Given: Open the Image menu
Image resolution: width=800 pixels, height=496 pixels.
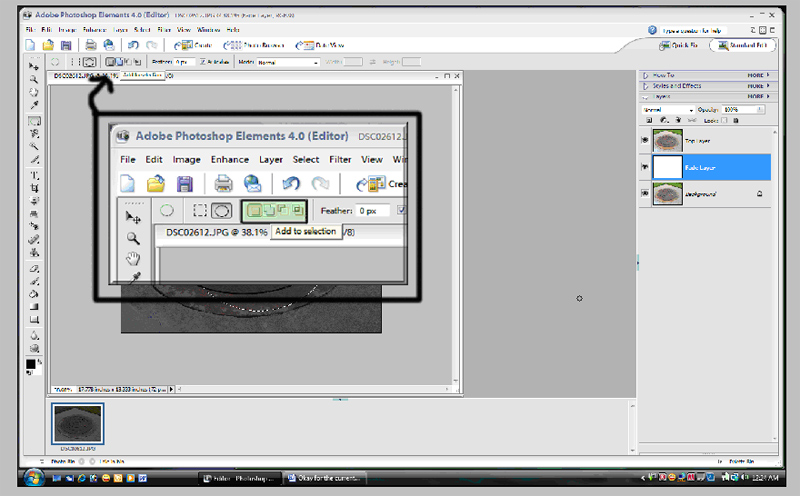Looking at the screenshot, I should [x=67, y=30].
